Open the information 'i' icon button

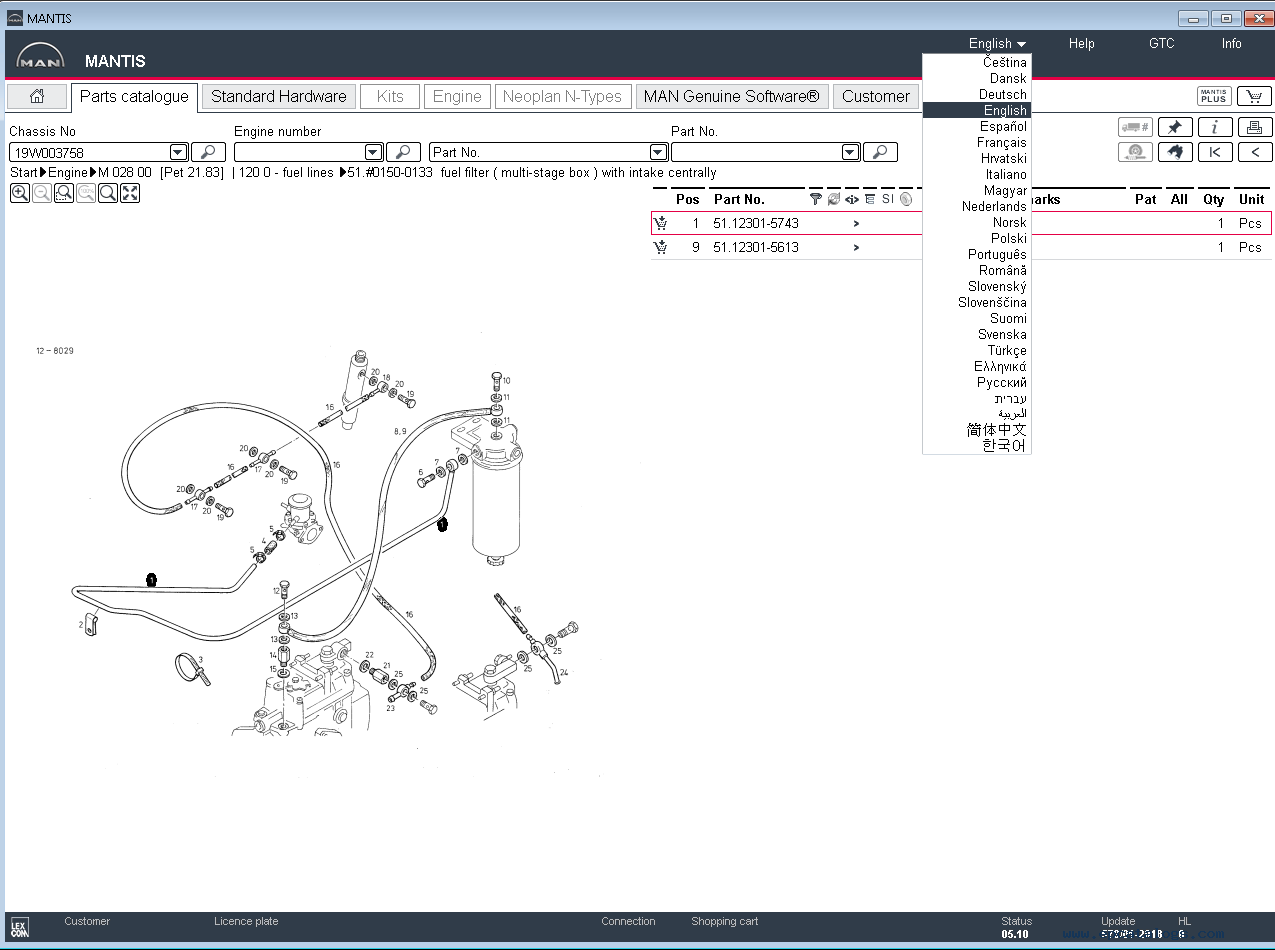1215,127
